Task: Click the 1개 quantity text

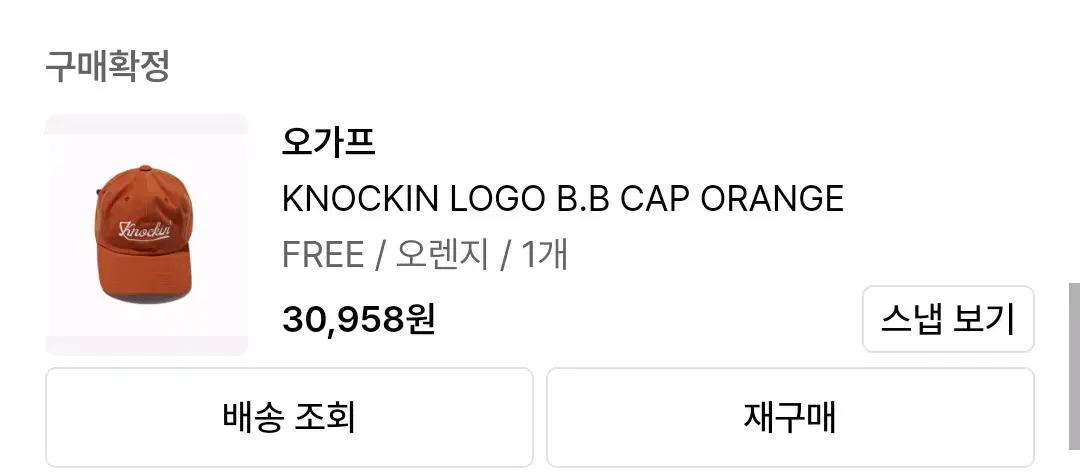Action: (544, 255)
